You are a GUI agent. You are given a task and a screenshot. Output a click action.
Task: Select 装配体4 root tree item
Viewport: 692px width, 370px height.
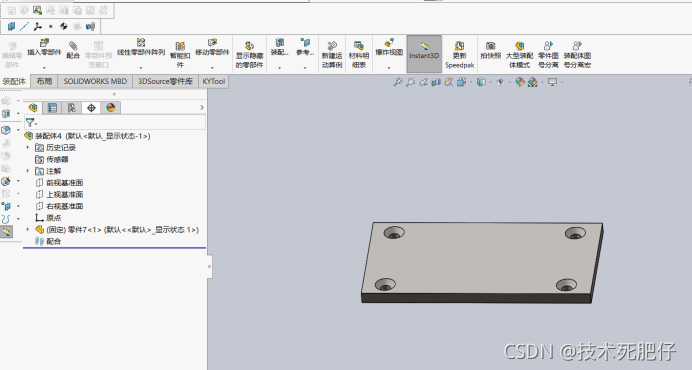(x=87, y=136)
